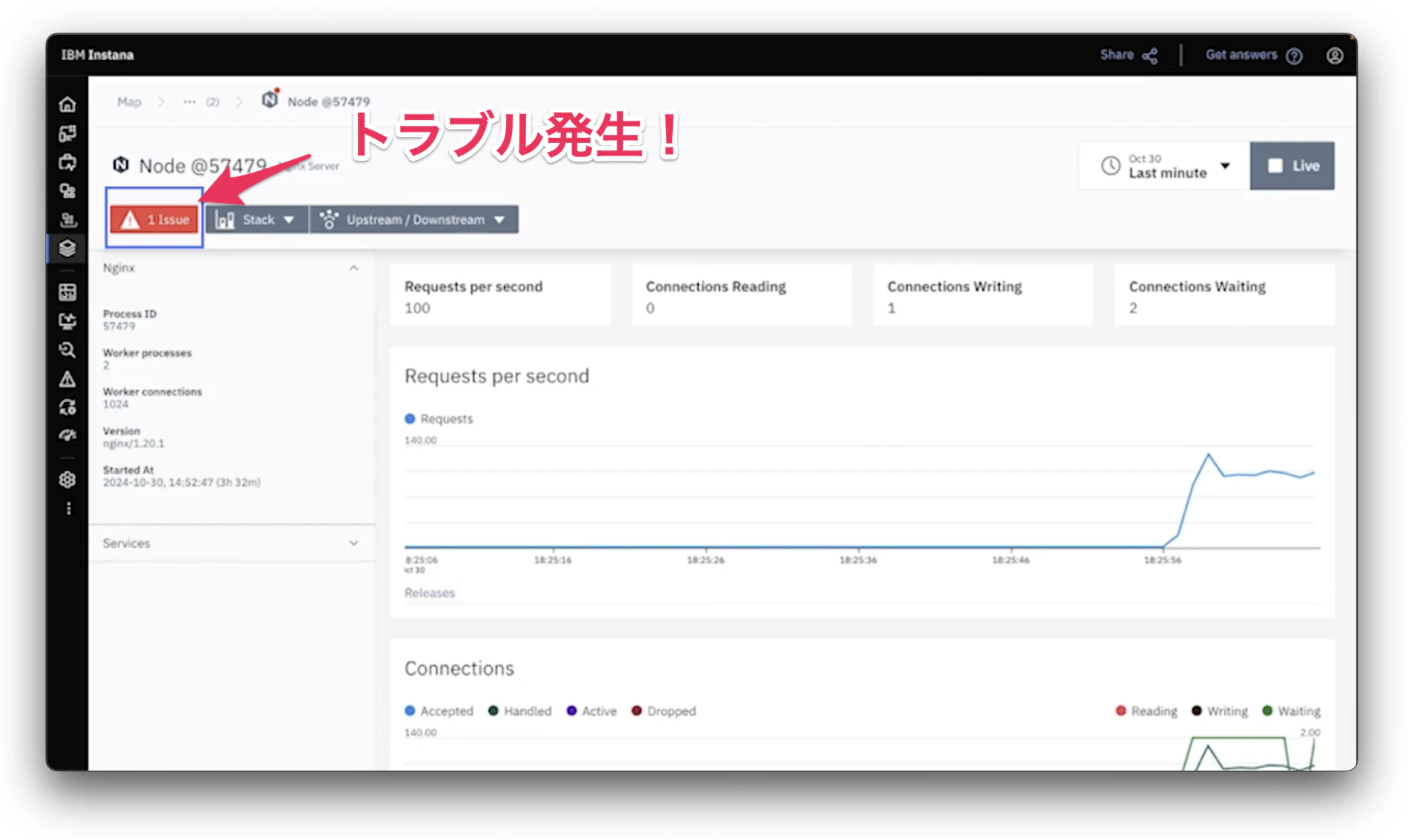This screenshot has width=1408, height=840.
Task: Open the 1 Issue button
Action: (154, 219)
